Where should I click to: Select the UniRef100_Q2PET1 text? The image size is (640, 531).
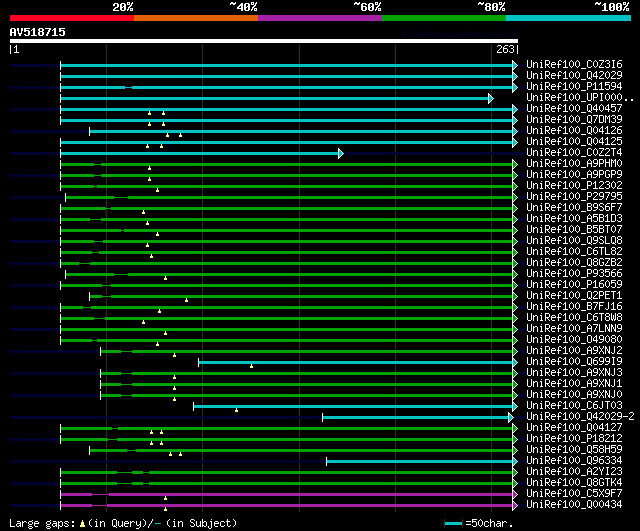point(574,296)
